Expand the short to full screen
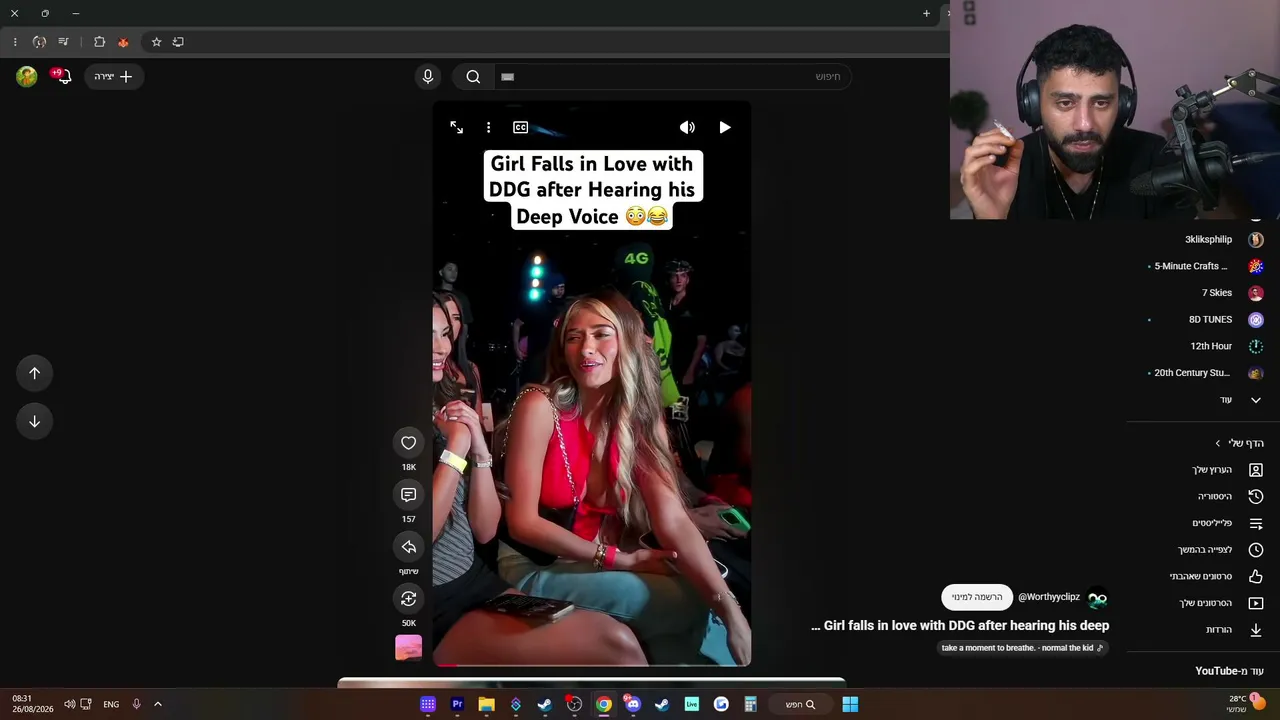This screenshot has height=720, width=1280. tap(456, 127)
